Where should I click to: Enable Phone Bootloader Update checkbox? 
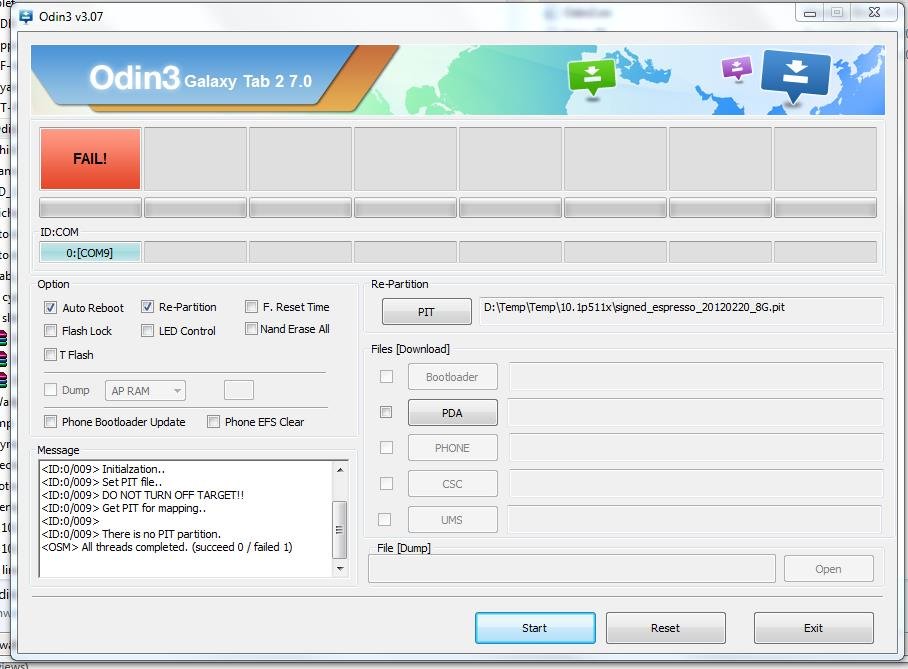tap(50, 422)
